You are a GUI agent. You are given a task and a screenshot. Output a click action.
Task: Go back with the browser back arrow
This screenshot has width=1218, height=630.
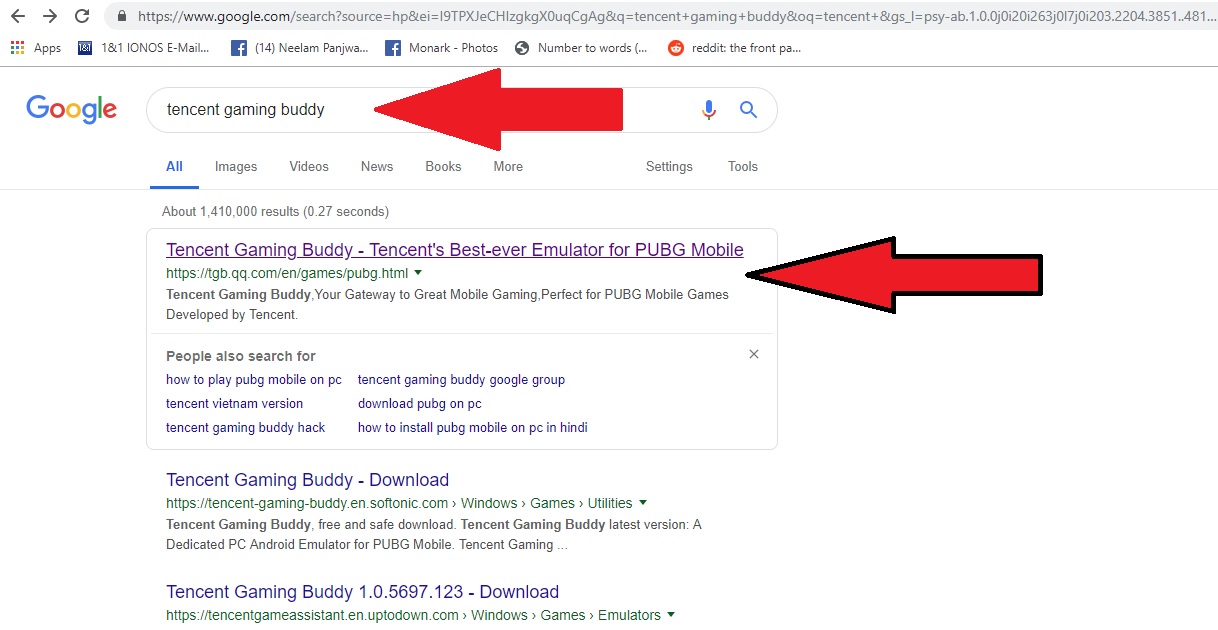[x=18, y=16]
